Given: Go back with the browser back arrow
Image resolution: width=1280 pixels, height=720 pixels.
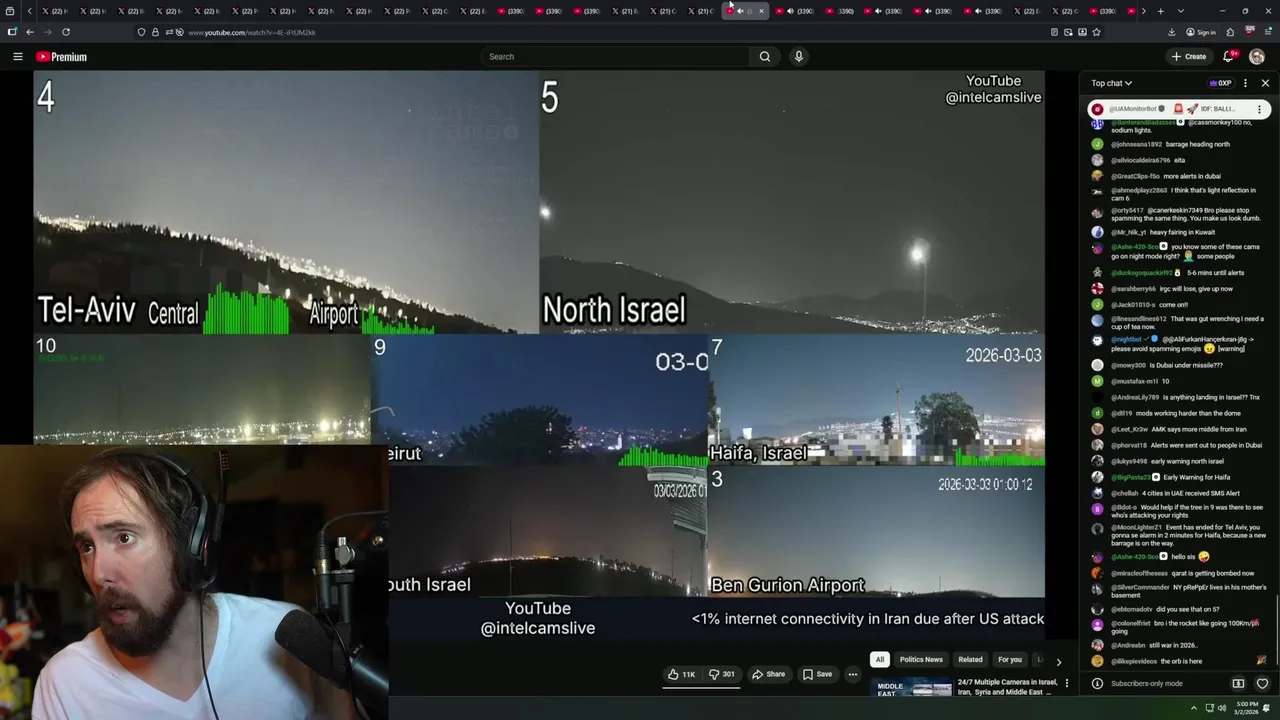Looking at the screenshot, I should pos(30,32).
